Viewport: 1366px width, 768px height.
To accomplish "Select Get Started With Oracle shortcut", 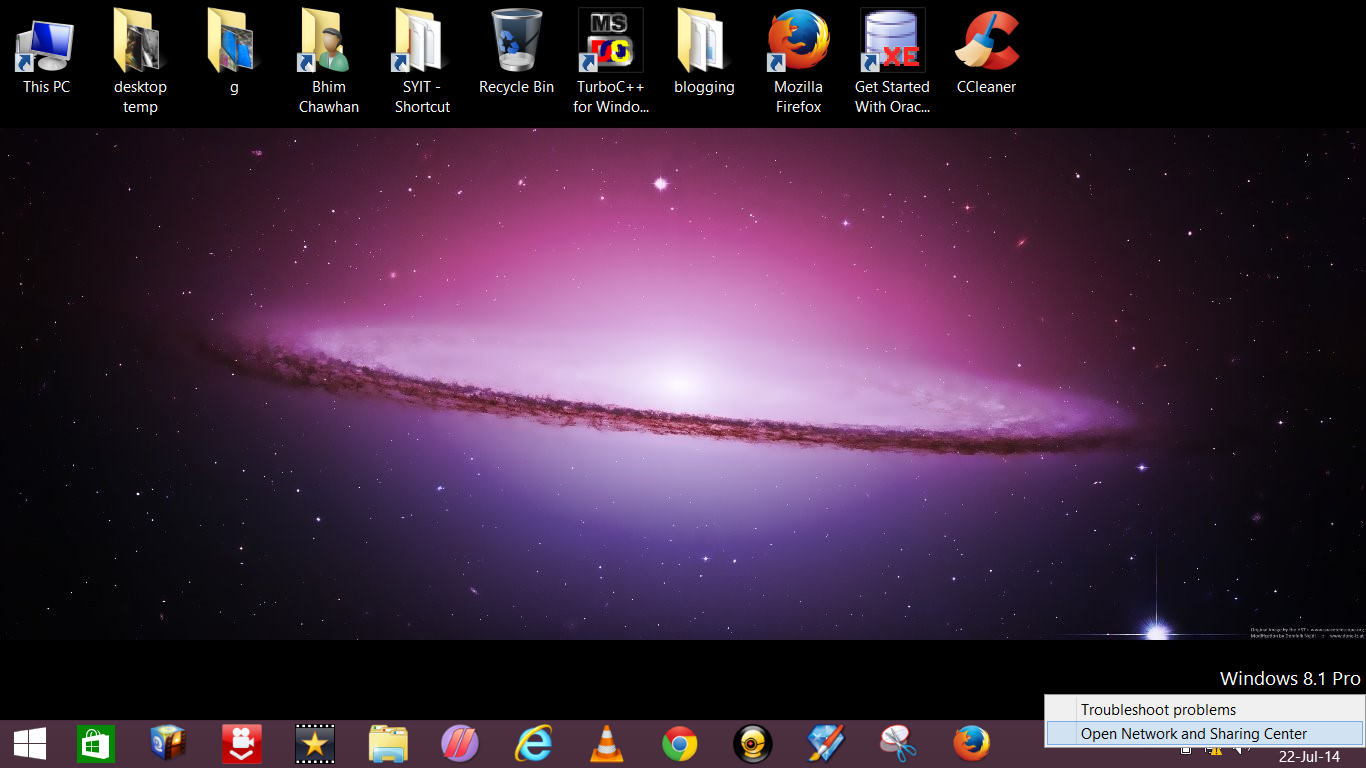I will coord(892,62).
